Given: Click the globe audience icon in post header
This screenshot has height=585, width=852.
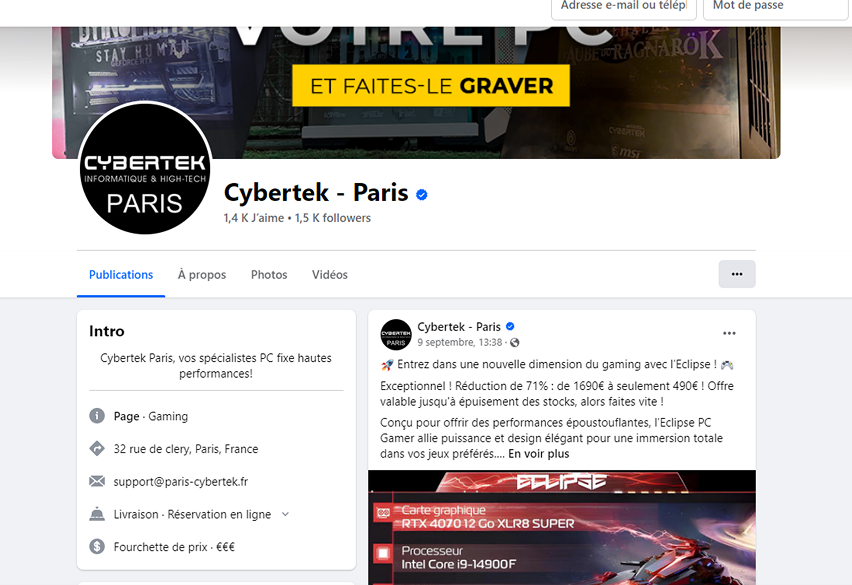Looking at the screenshot, I should tap(515, 342).
